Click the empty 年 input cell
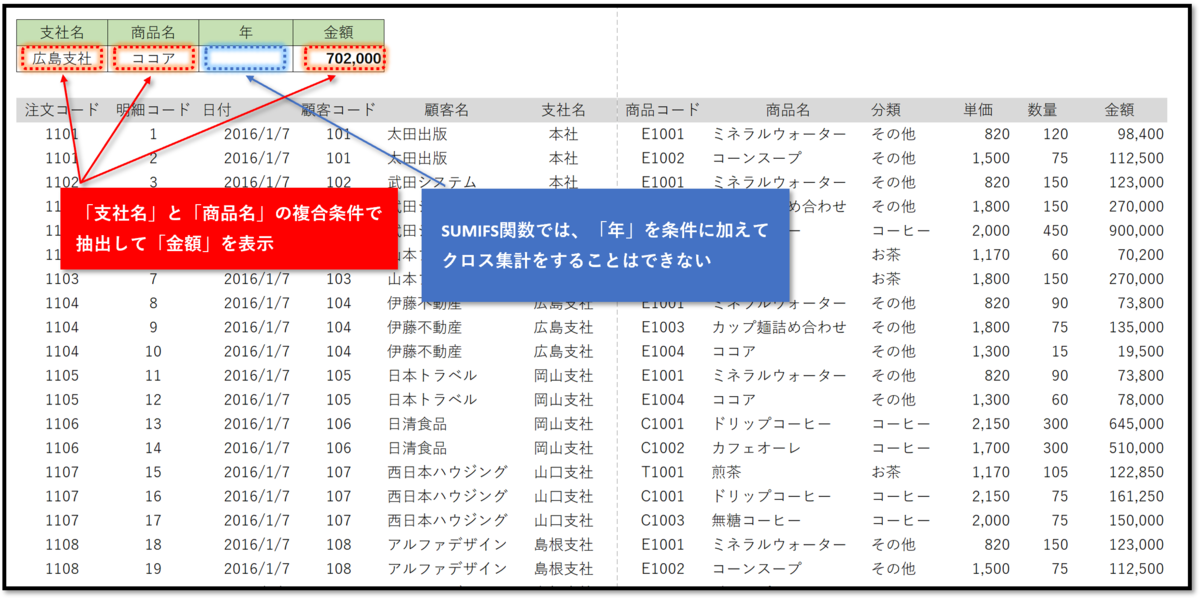 245,56
